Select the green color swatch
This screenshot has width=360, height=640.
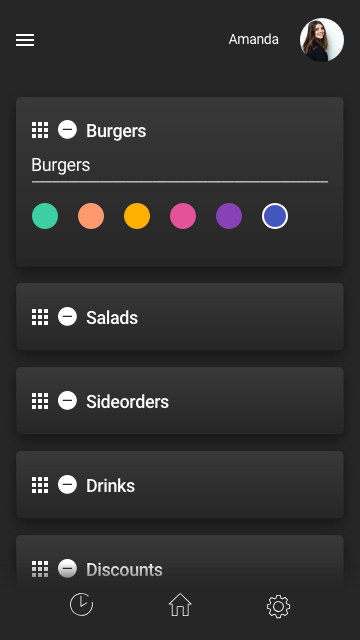pyautogui.click(x=45, y=216)
